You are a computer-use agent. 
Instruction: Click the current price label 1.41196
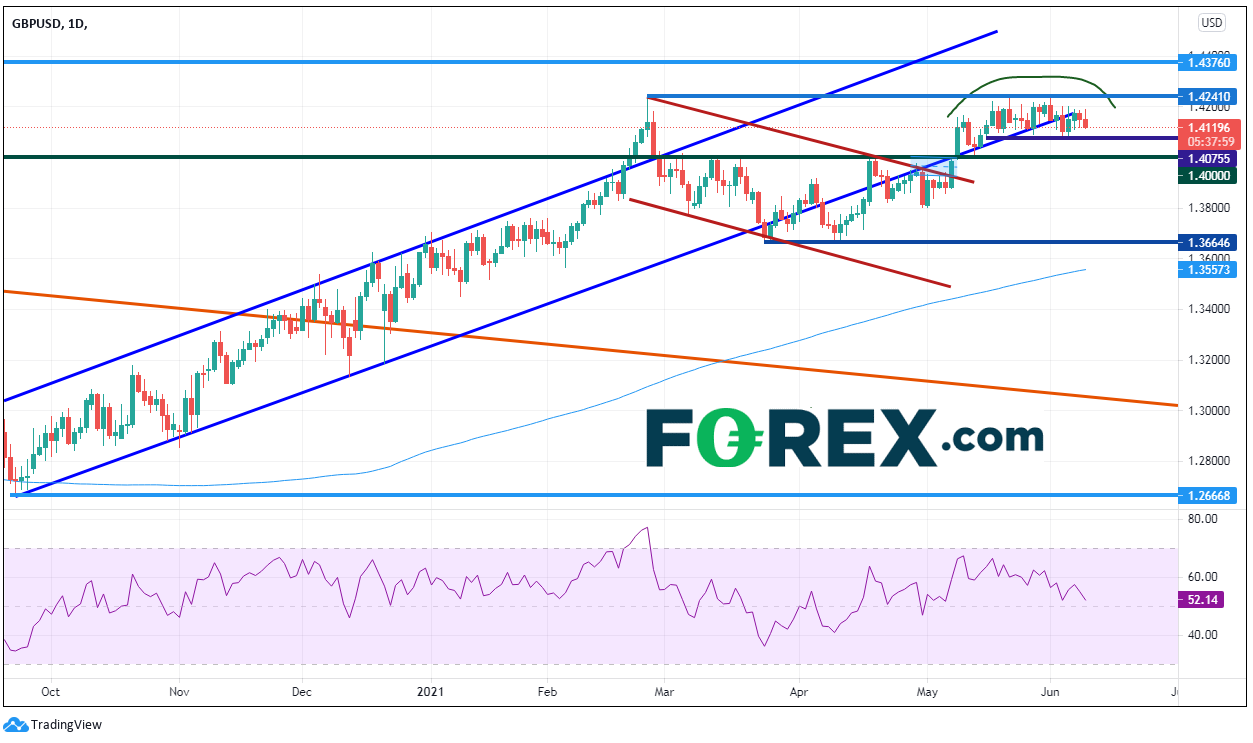[1209, 128]
